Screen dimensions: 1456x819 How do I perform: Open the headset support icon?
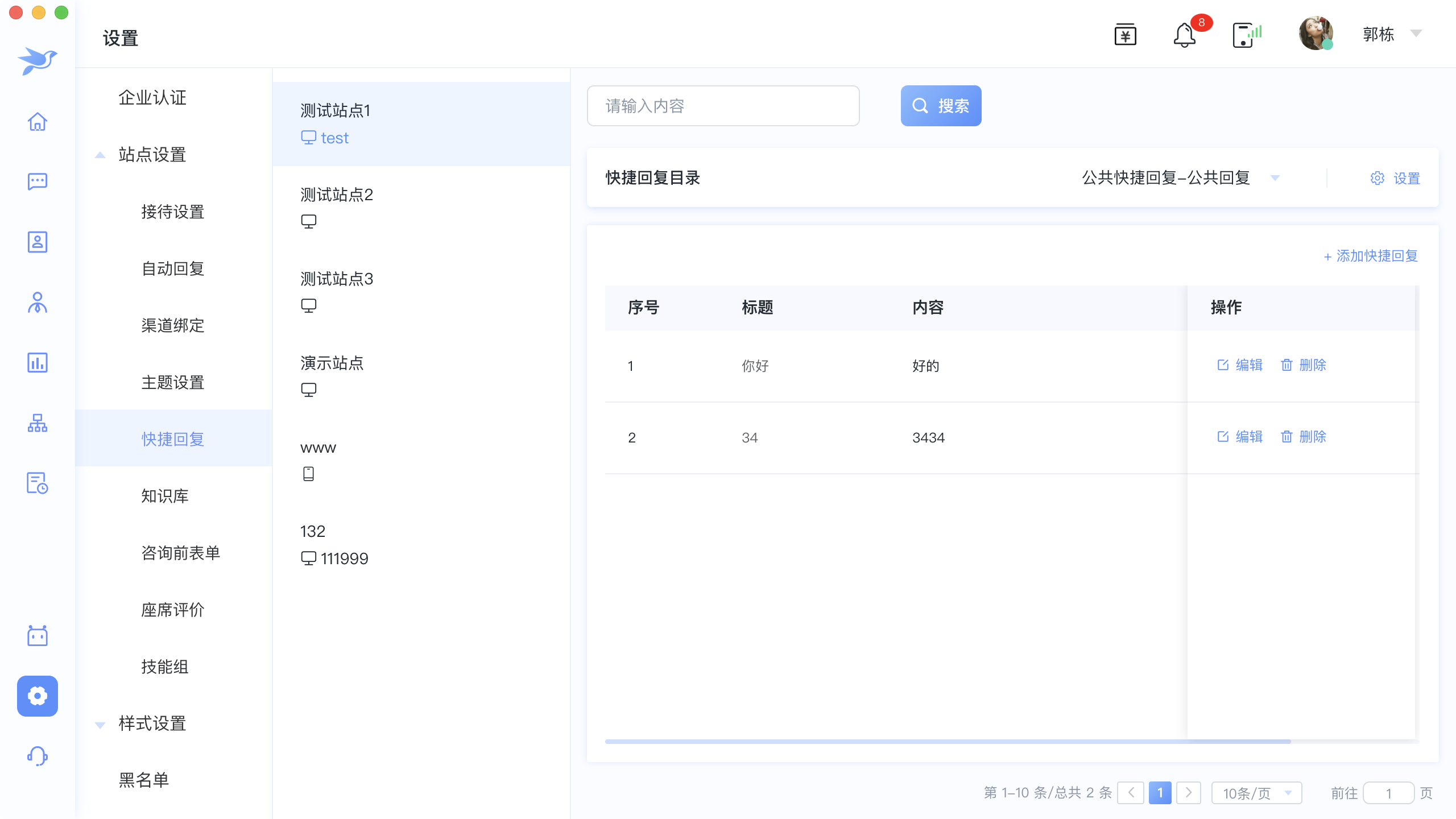point(38,756)
